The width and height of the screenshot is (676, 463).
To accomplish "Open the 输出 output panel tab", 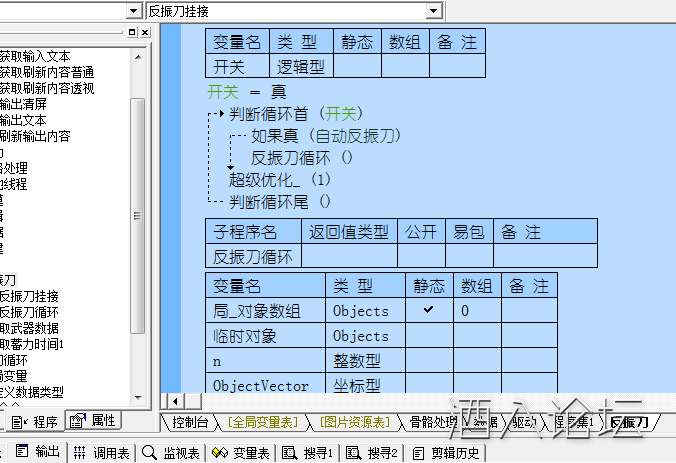I will 38,452.
